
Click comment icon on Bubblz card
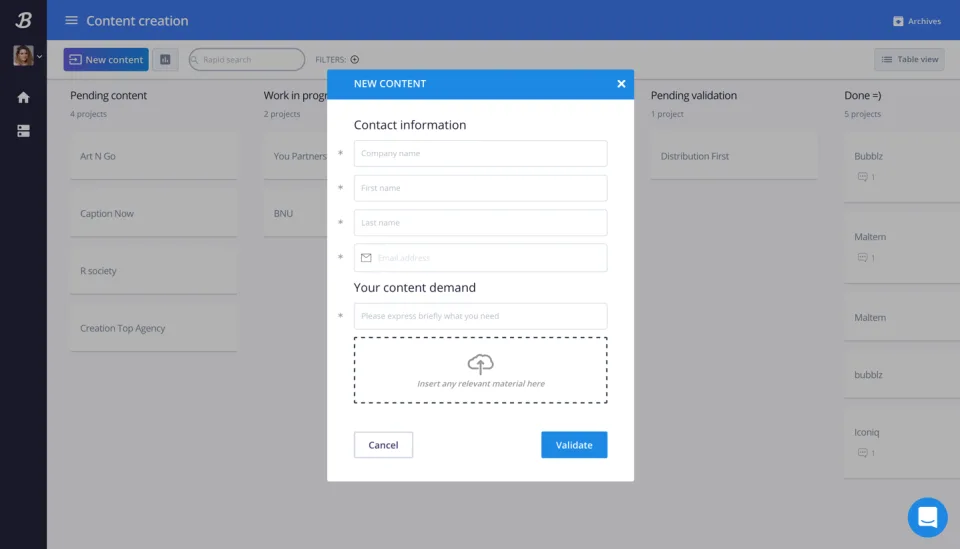[863, 177]
